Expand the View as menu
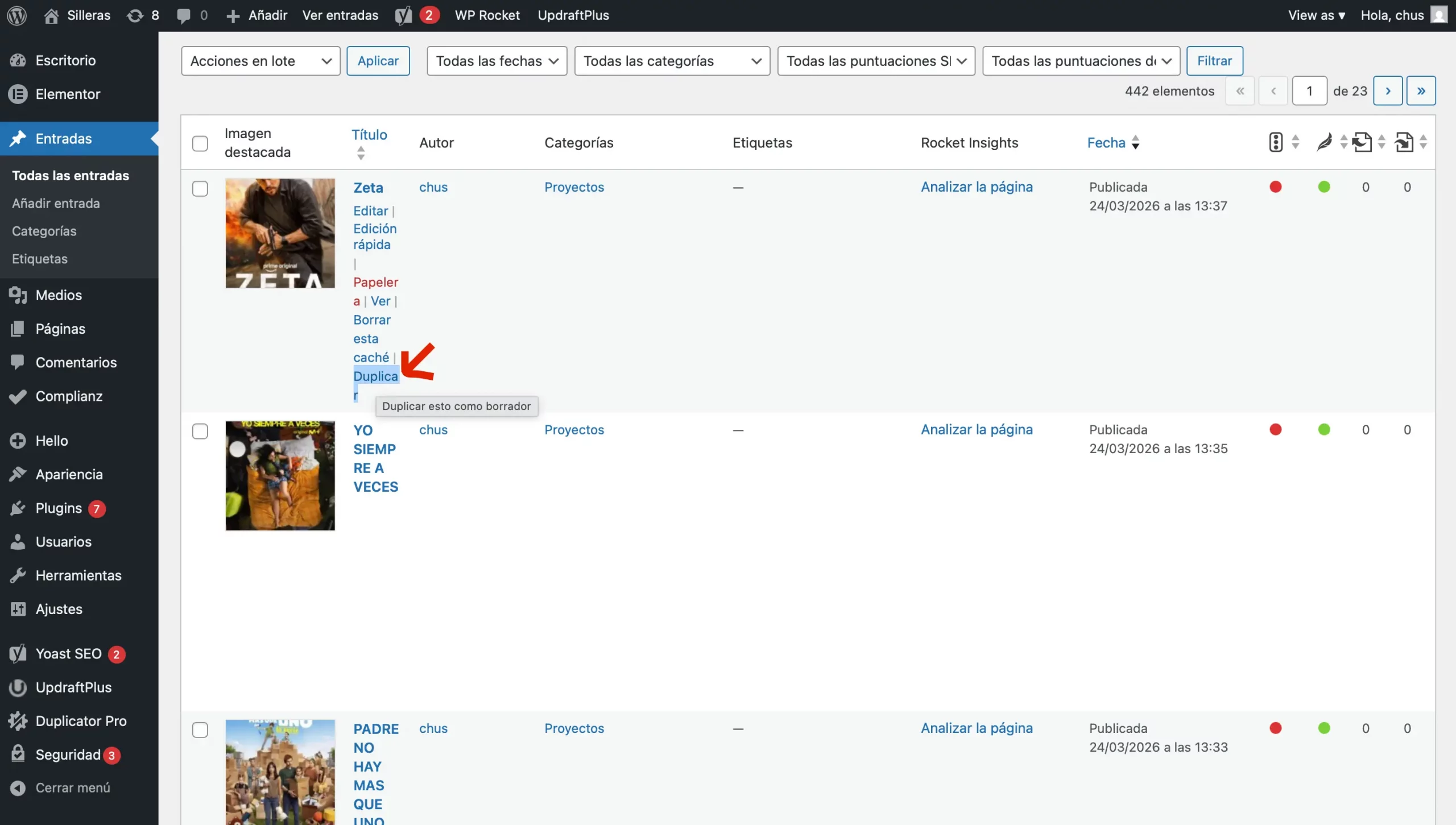Viewport: 1456px width, 825px height. click(x=1317, y=15)
